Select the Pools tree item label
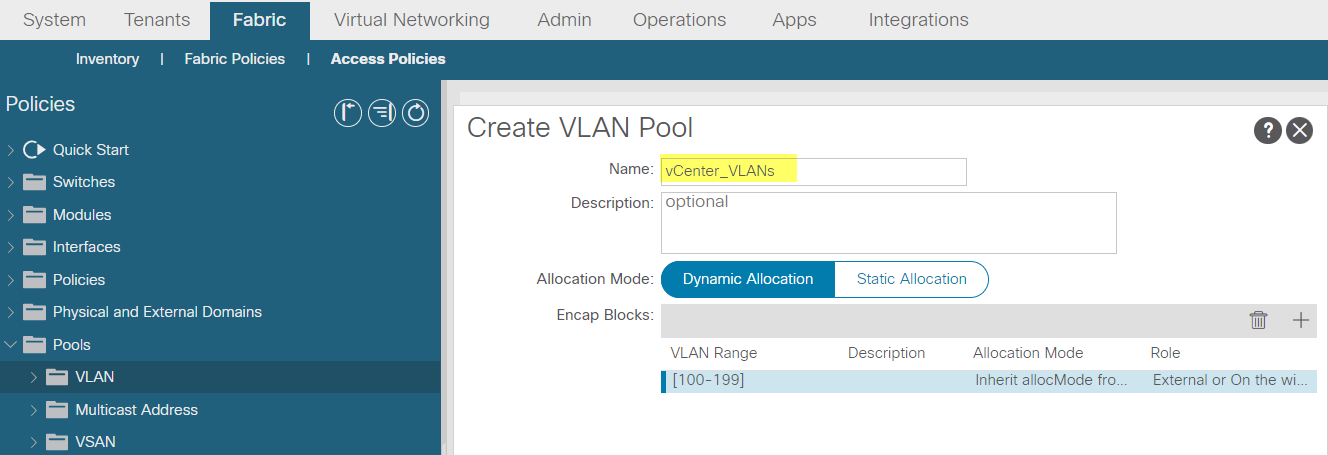The height and width of the screenshot is (455, 1328). 72,345
